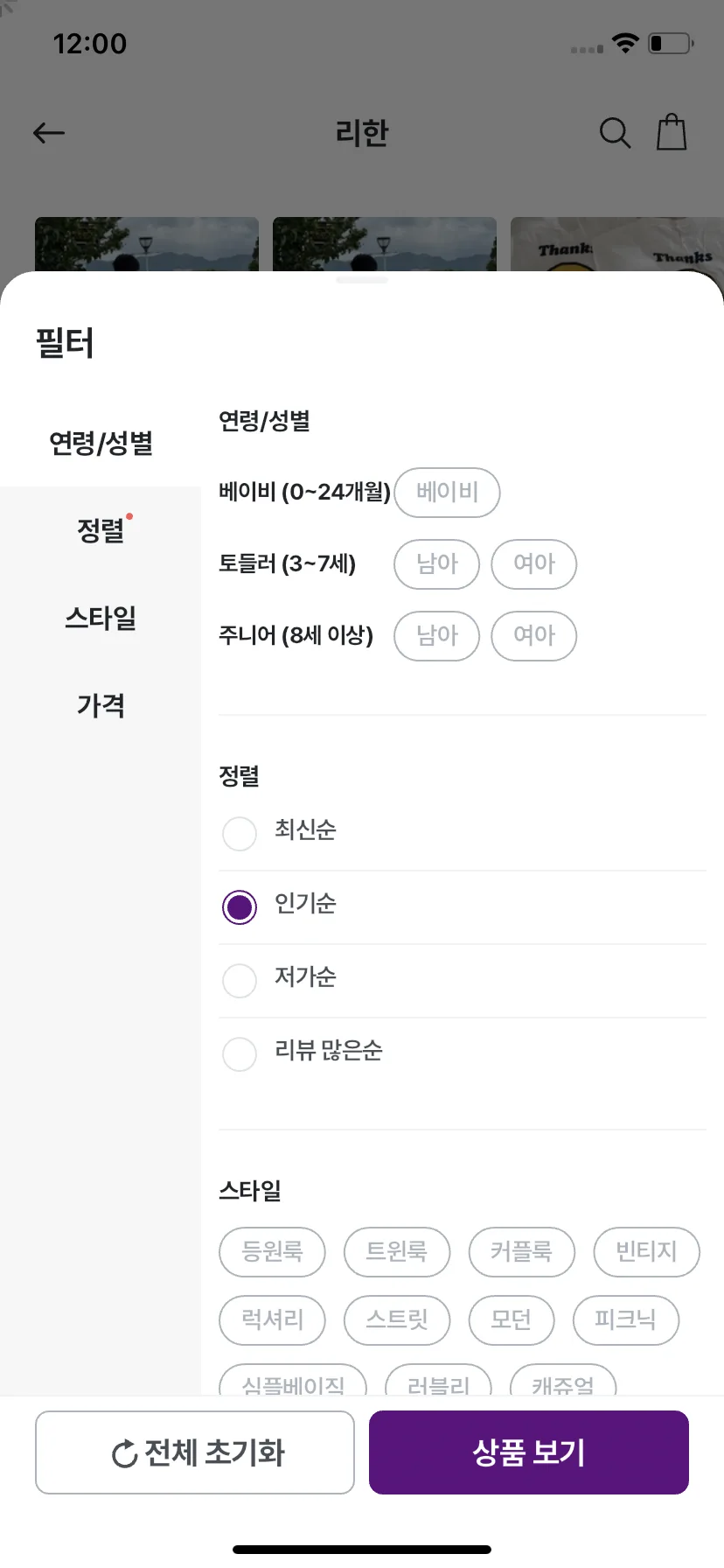Tap the back arrow icon
This screenshot has width=724, height=1568.
(x=49, y=133)
